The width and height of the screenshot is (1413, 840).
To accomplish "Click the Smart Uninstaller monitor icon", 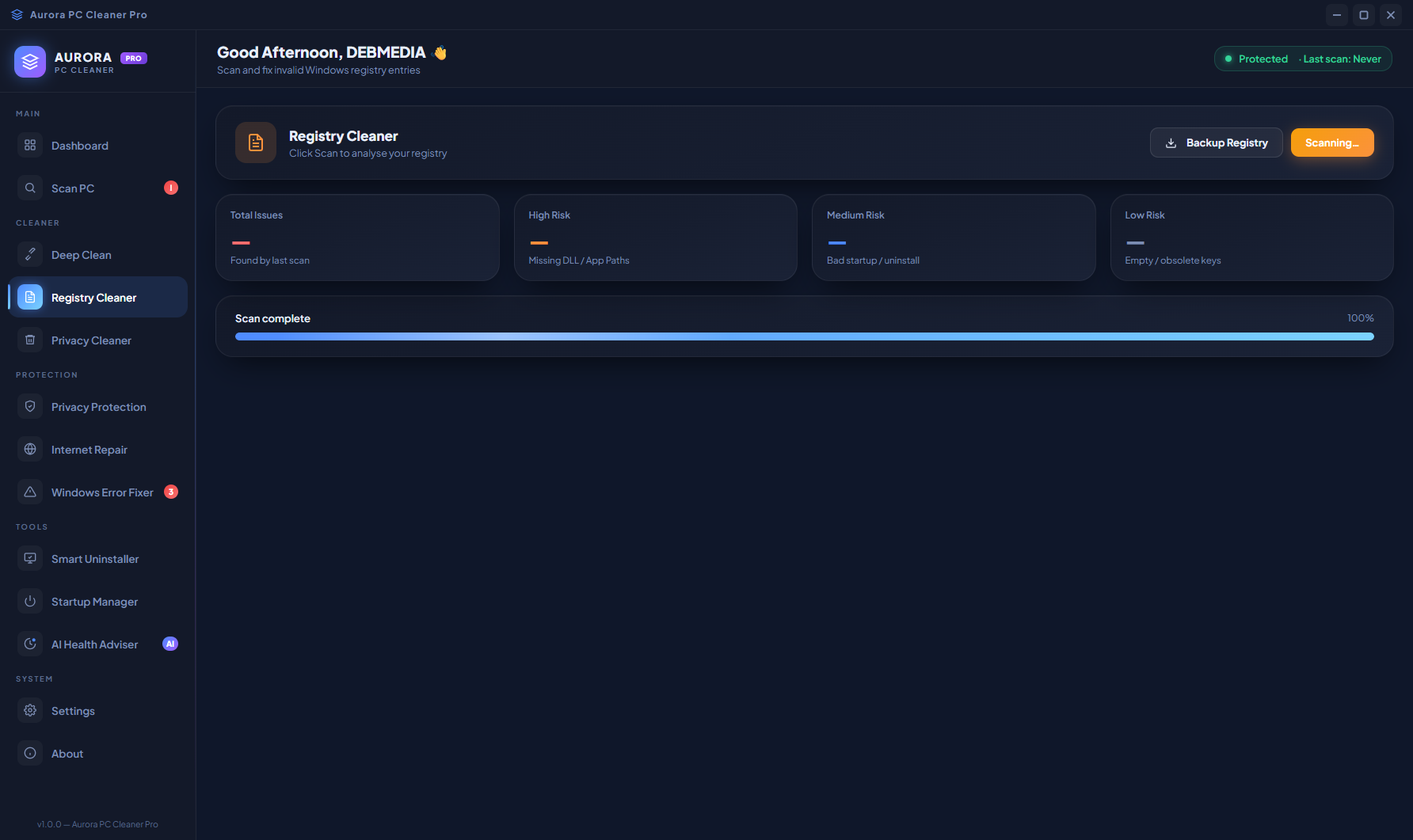I will 30,558.
